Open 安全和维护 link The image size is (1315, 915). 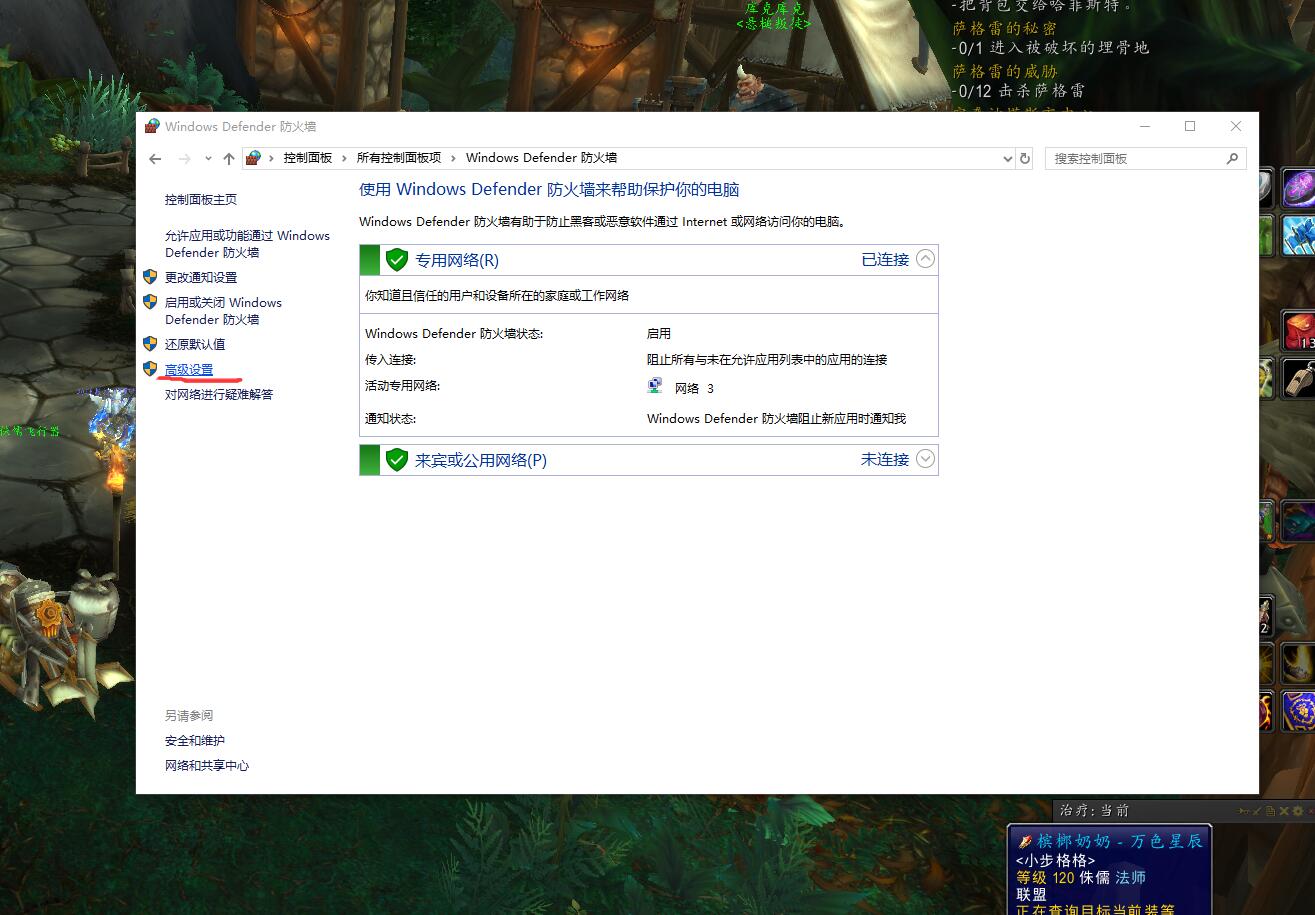pyautogui.click(x=195, y=741)
